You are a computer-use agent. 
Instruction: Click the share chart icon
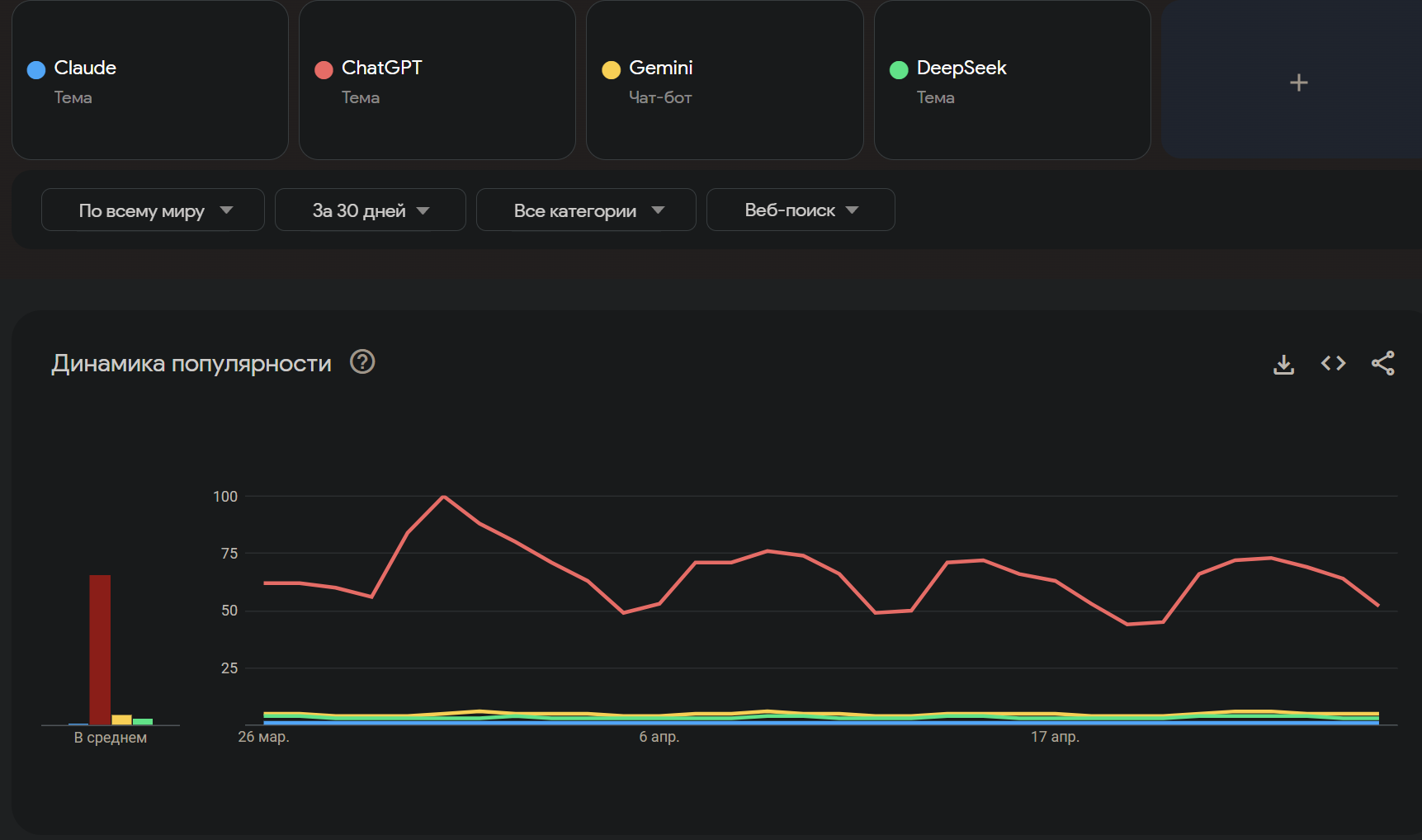click(1383, 363)
